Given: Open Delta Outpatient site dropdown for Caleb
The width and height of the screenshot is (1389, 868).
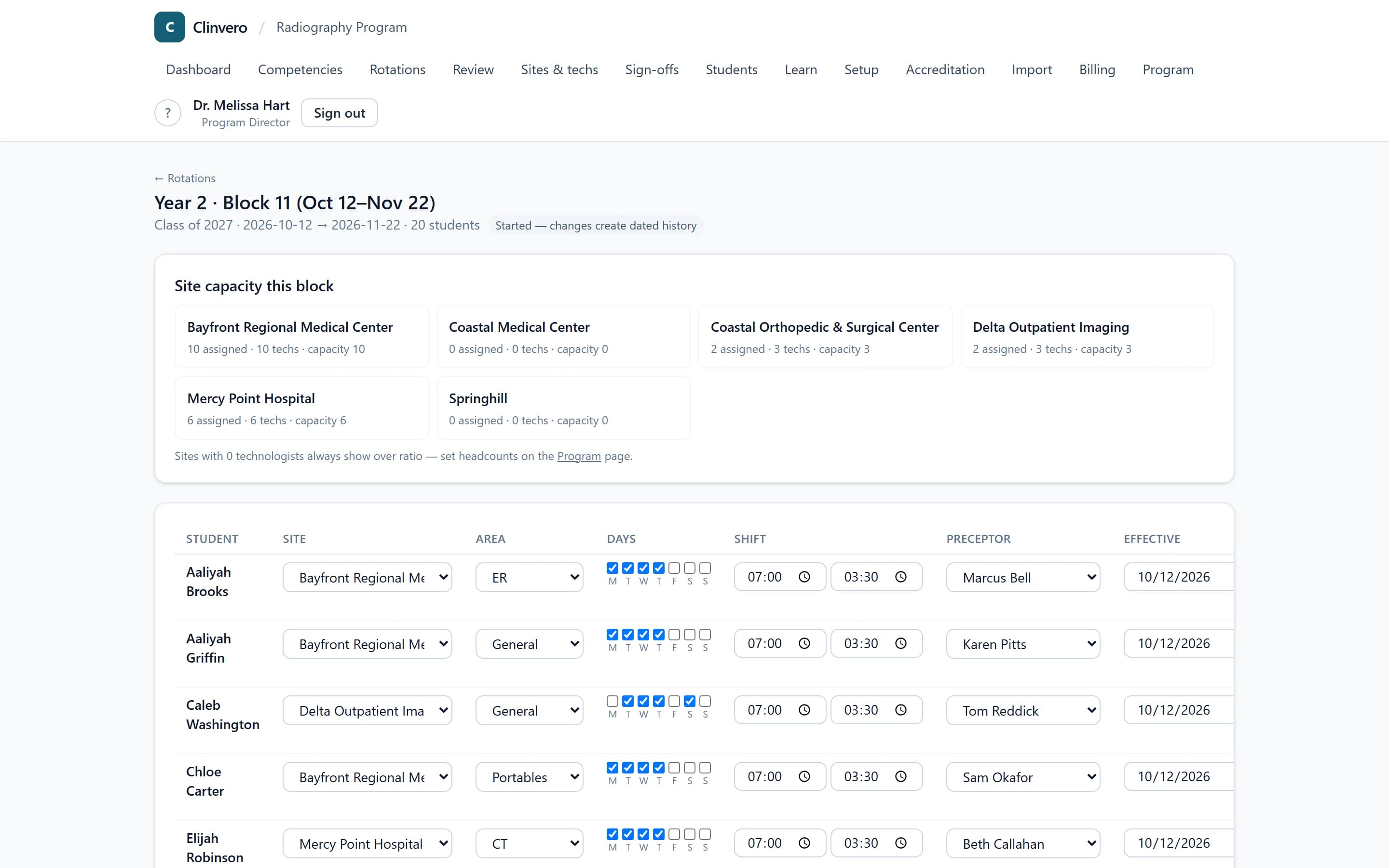Looking at the screenshot, I should (x=368, y=710).
